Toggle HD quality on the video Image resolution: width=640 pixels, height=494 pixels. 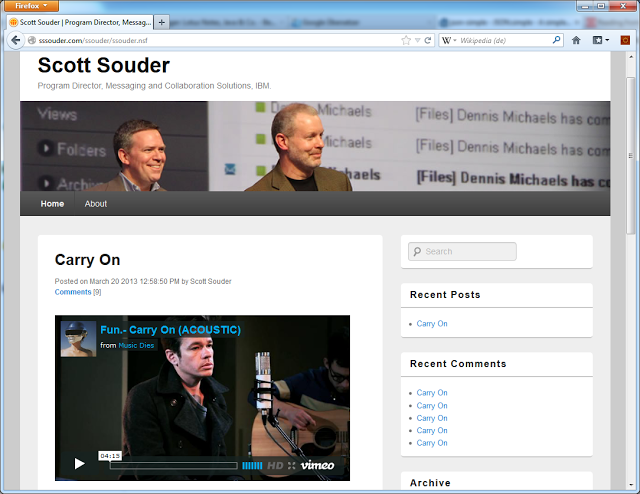274,465
